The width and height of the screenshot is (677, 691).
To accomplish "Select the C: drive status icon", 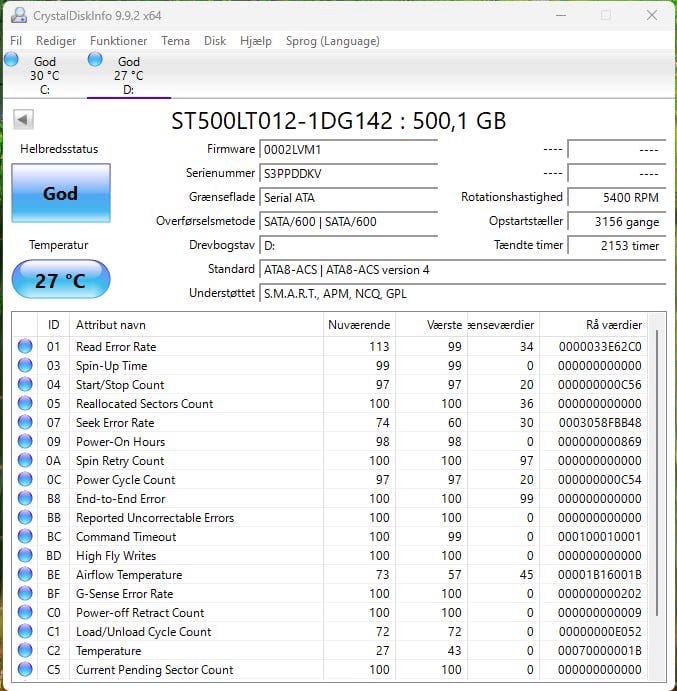I will pos(11,59).
